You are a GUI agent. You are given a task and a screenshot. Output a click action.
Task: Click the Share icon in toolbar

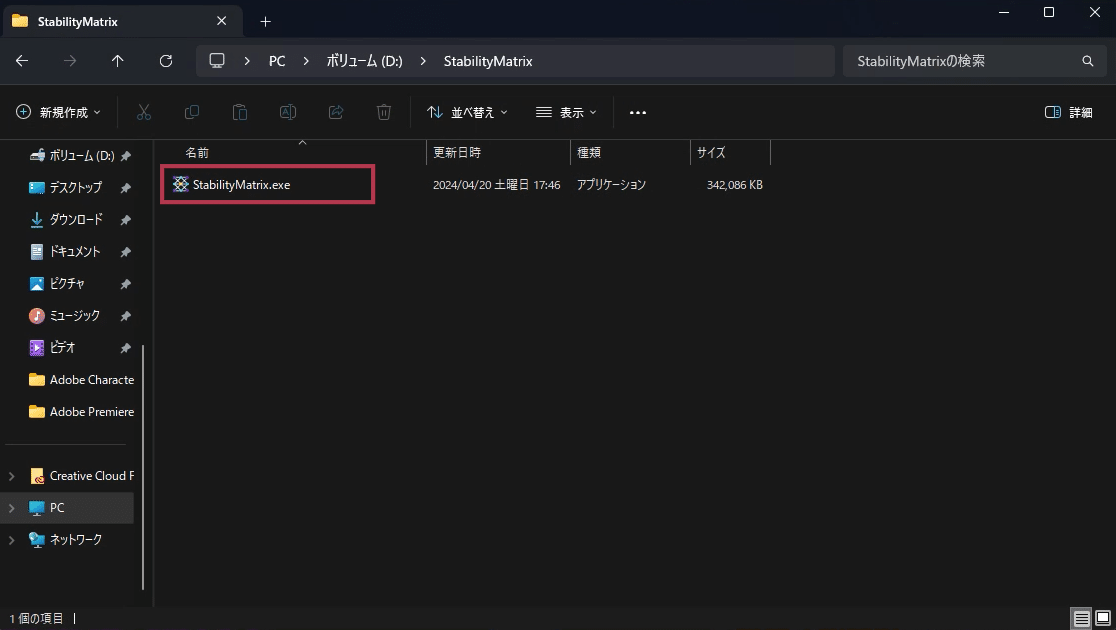pos(336,112)
